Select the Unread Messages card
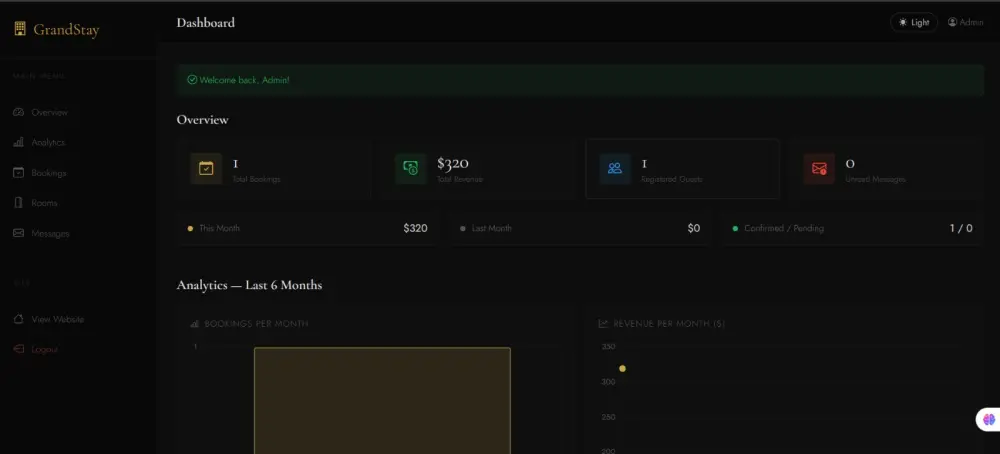 coord(886,169)
